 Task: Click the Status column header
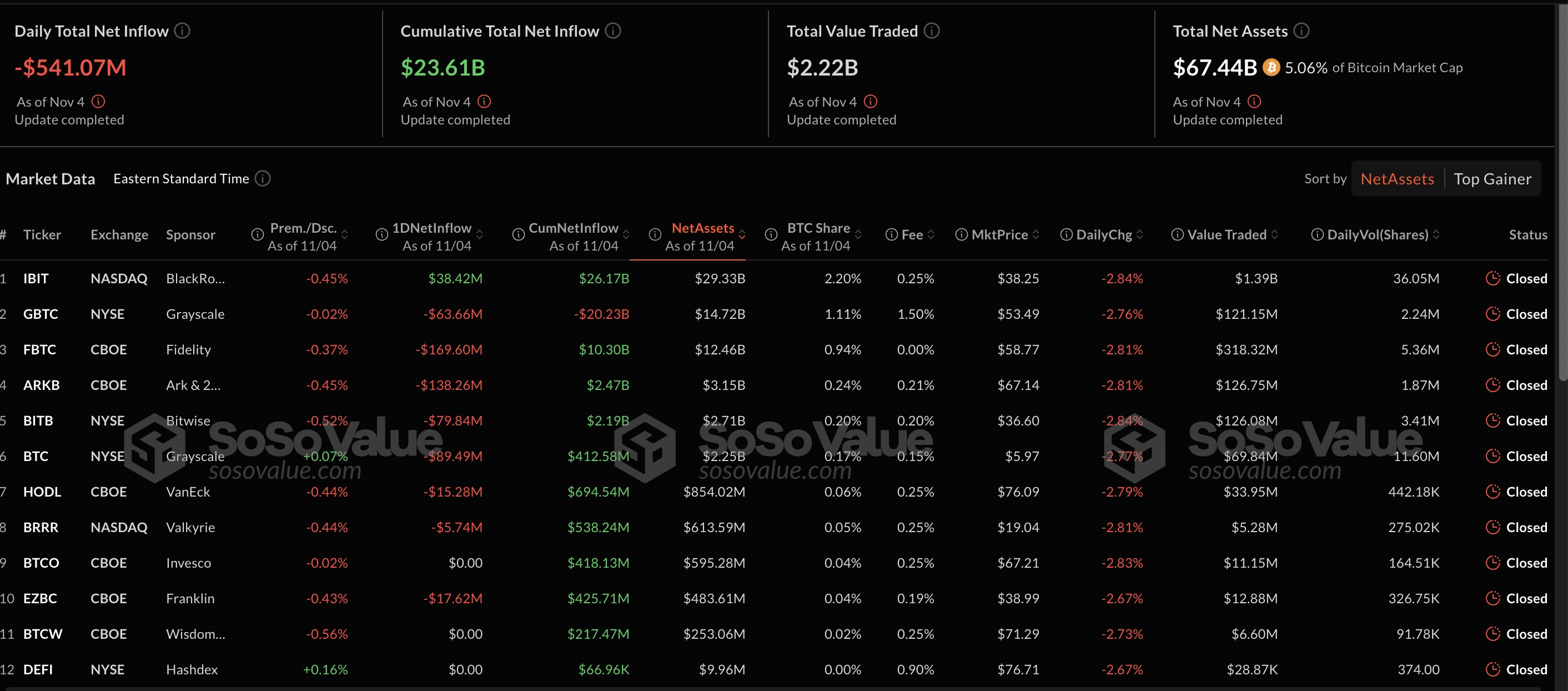point(1528,234)
